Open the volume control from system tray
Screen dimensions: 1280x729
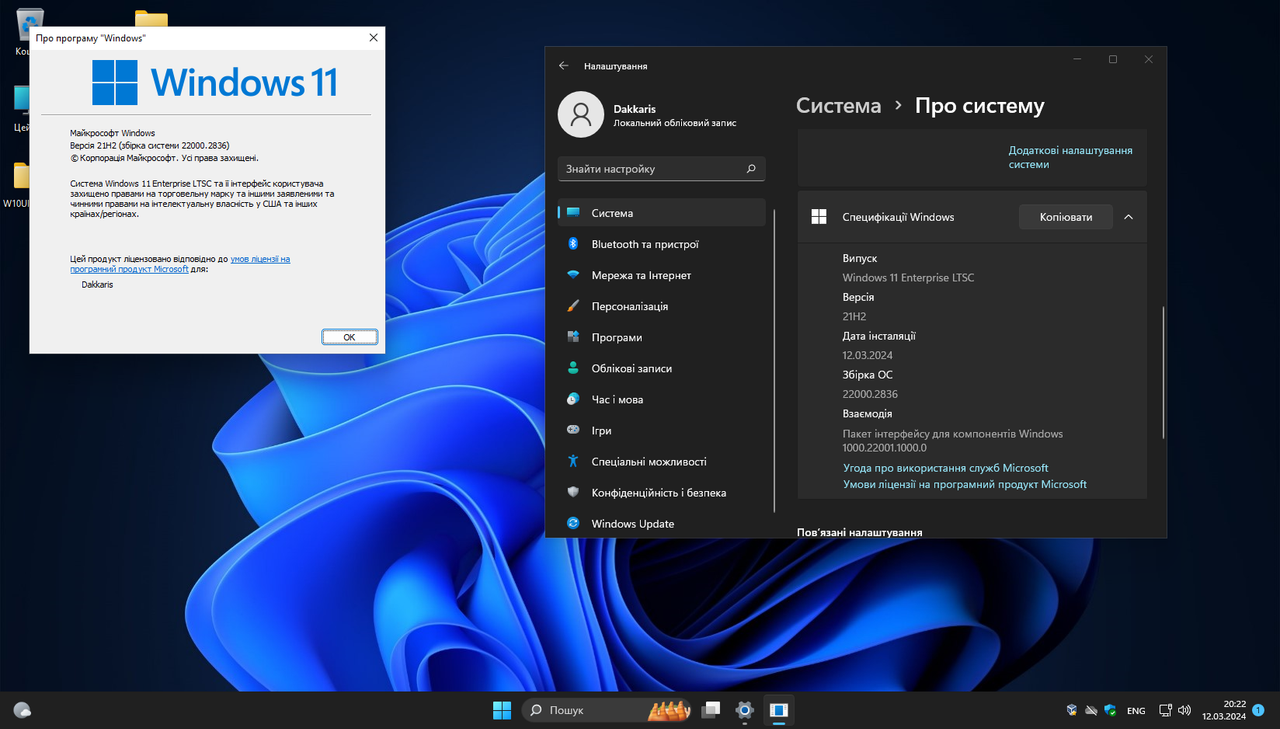(1184, 710)
